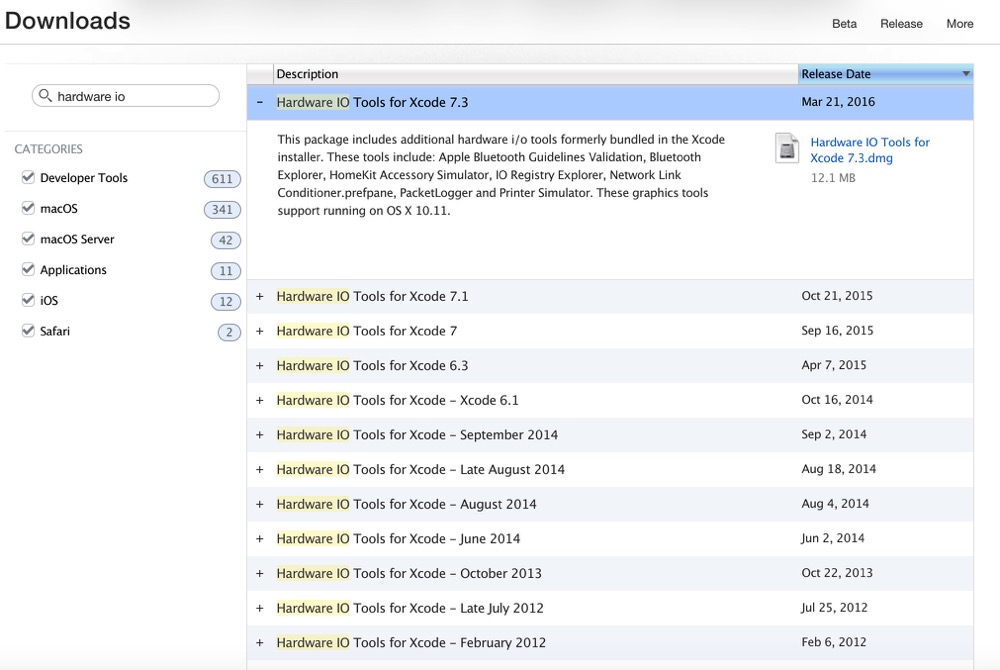Toggle the iOS category checkbox
Screen dimensions: 1000x670
tap(28, 300)
